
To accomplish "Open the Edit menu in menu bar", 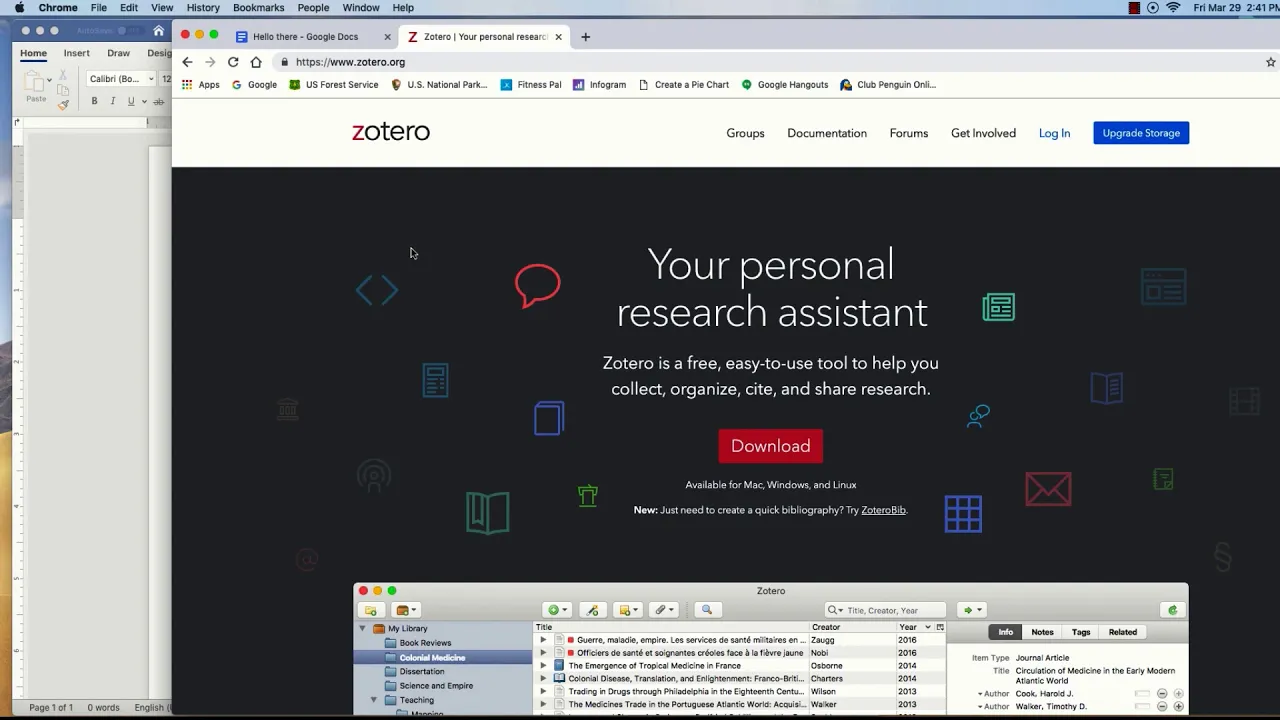I will 129,8.
